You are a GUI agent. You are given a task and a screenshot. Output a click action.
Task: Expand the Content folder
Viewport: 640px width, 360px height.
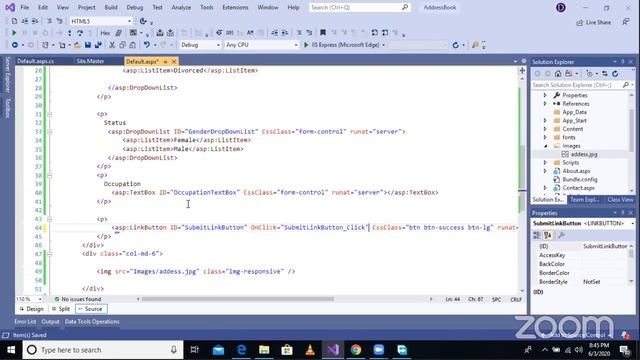[x=545, y=129]
